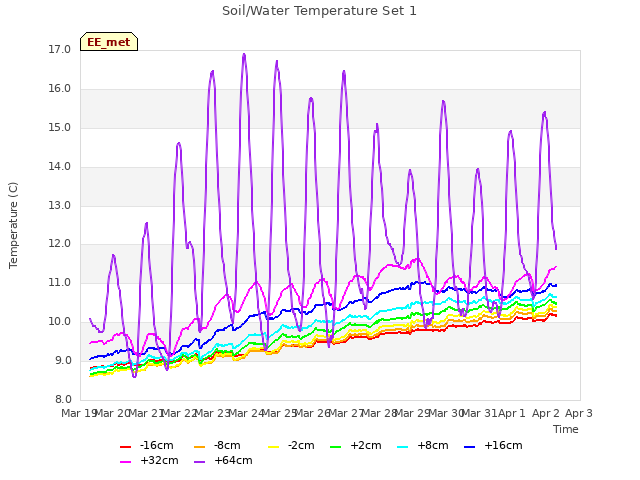Viewport: 640px width, 480px height.
Task: Click the 12.0 y-axis tick label
Action: [x=60, y=244]
